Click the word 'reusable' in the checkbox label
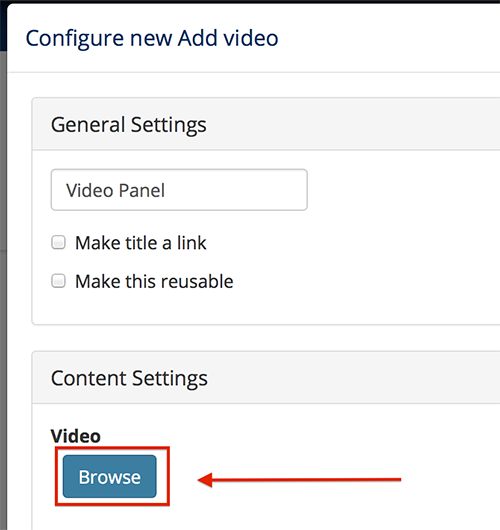500x530 pixels. pyautogui.click(x=198, y=282)
